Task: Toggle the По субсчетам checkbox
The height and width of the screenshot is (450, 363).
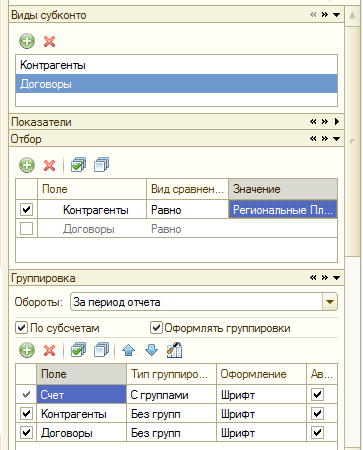Action: point(21,328)
